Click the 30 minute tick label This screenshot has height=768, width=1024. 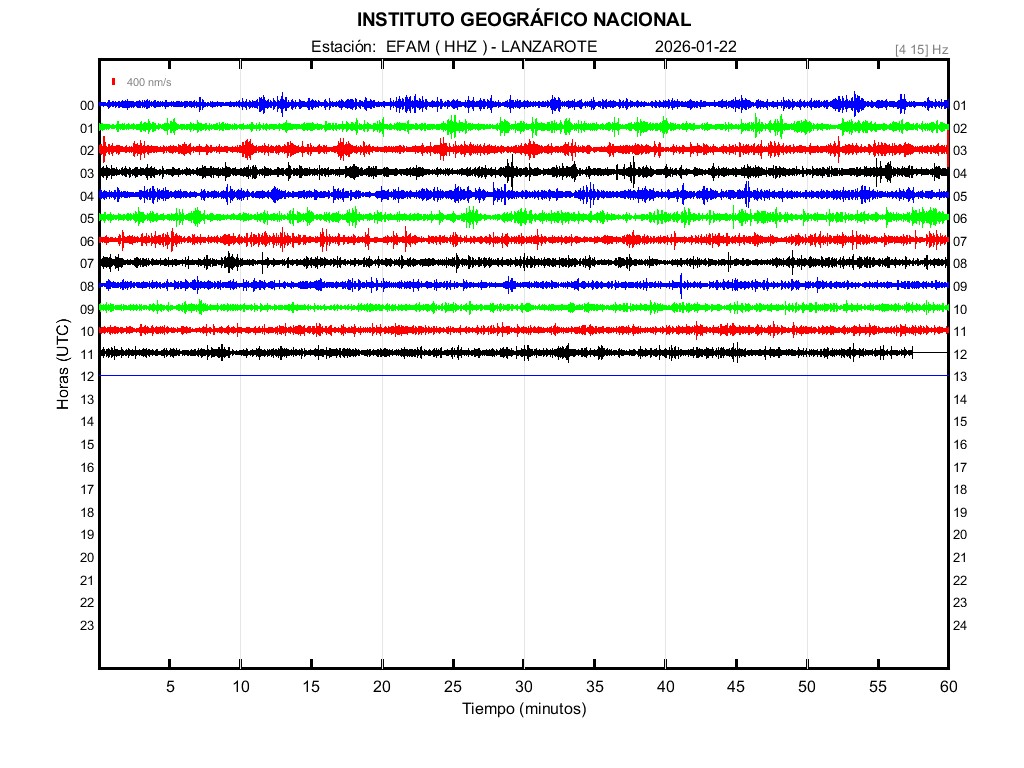point(524,686)
